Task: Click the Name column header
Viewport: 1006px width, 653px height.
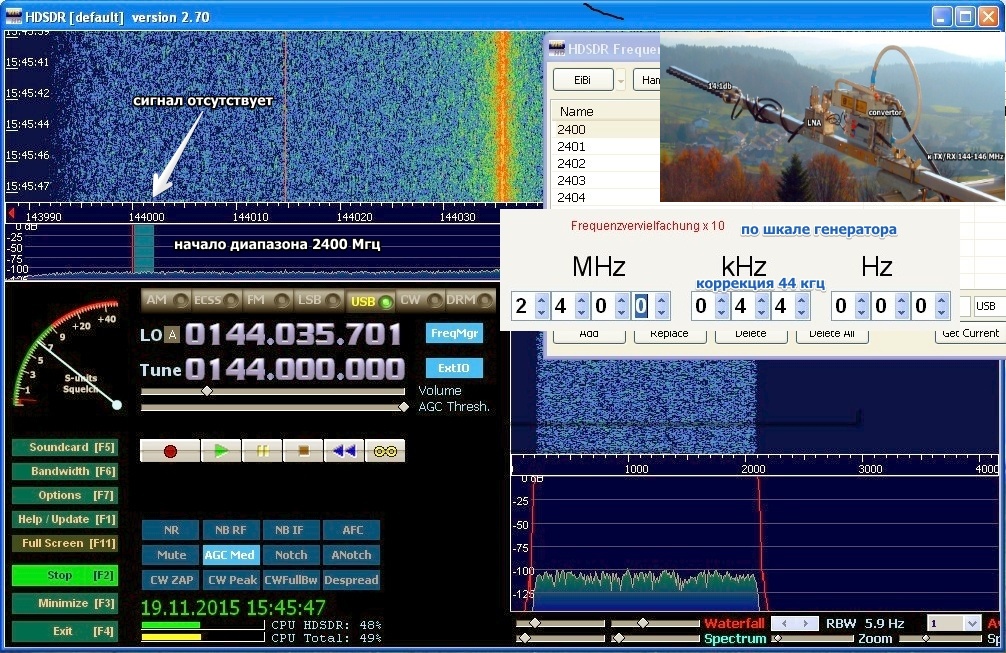Action: (x=606, y=112)
